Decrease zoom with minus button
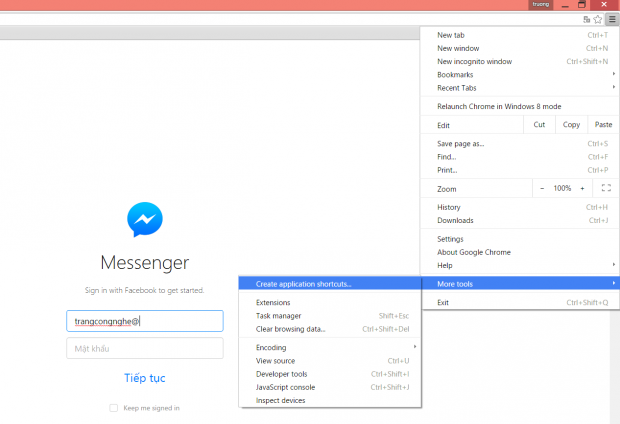The image size is (620, 424). click(x=542, y=188)
